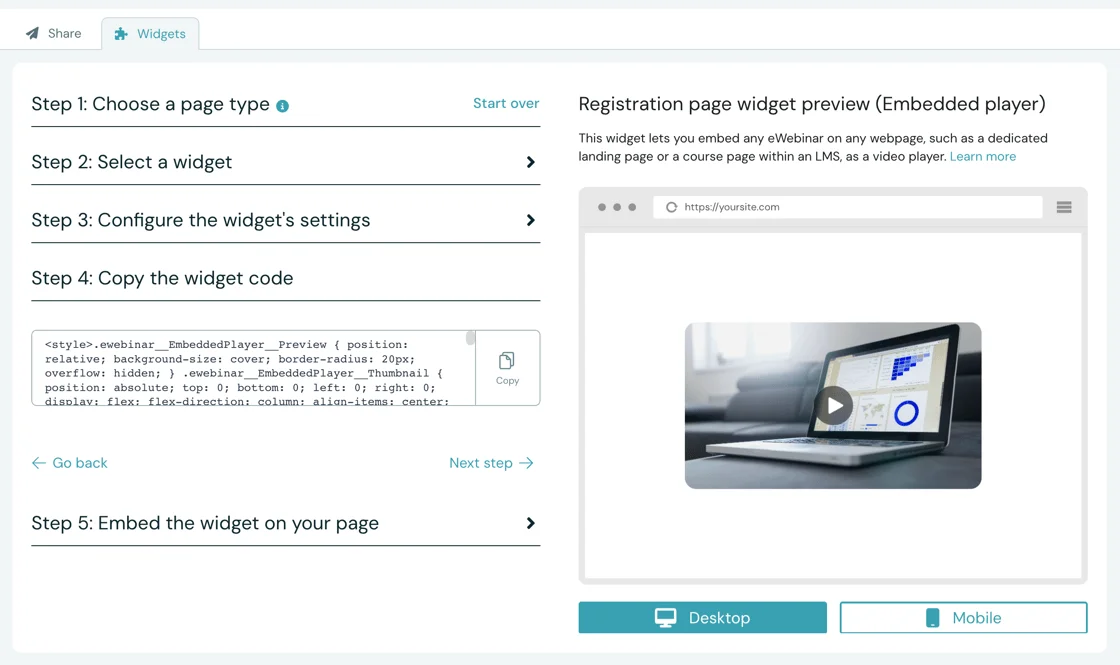
Task: Expand Step 2: Select a widget
Action: point(286,162)
